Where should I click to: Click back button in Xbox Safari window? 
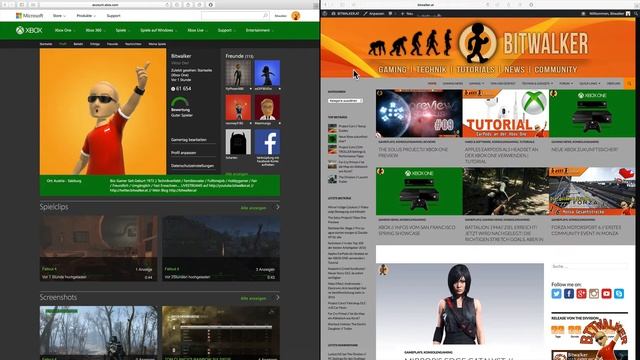click(5, 4)
